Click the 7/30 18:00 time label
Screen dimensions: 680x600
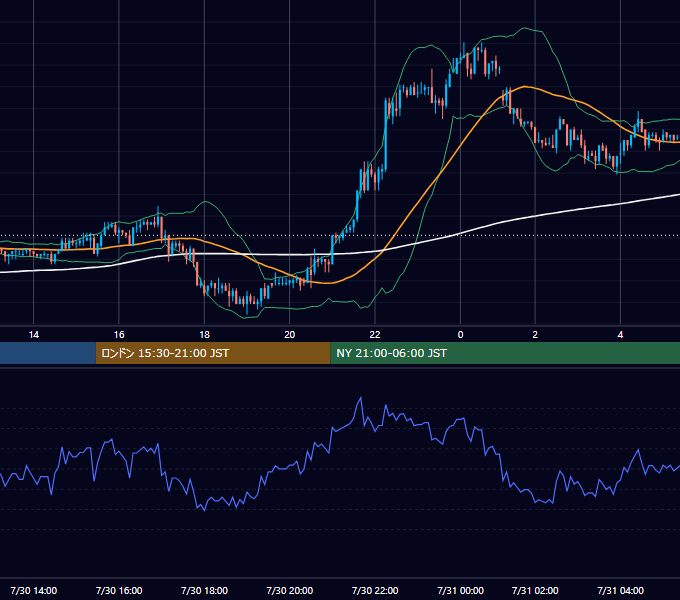click(204, 590)
